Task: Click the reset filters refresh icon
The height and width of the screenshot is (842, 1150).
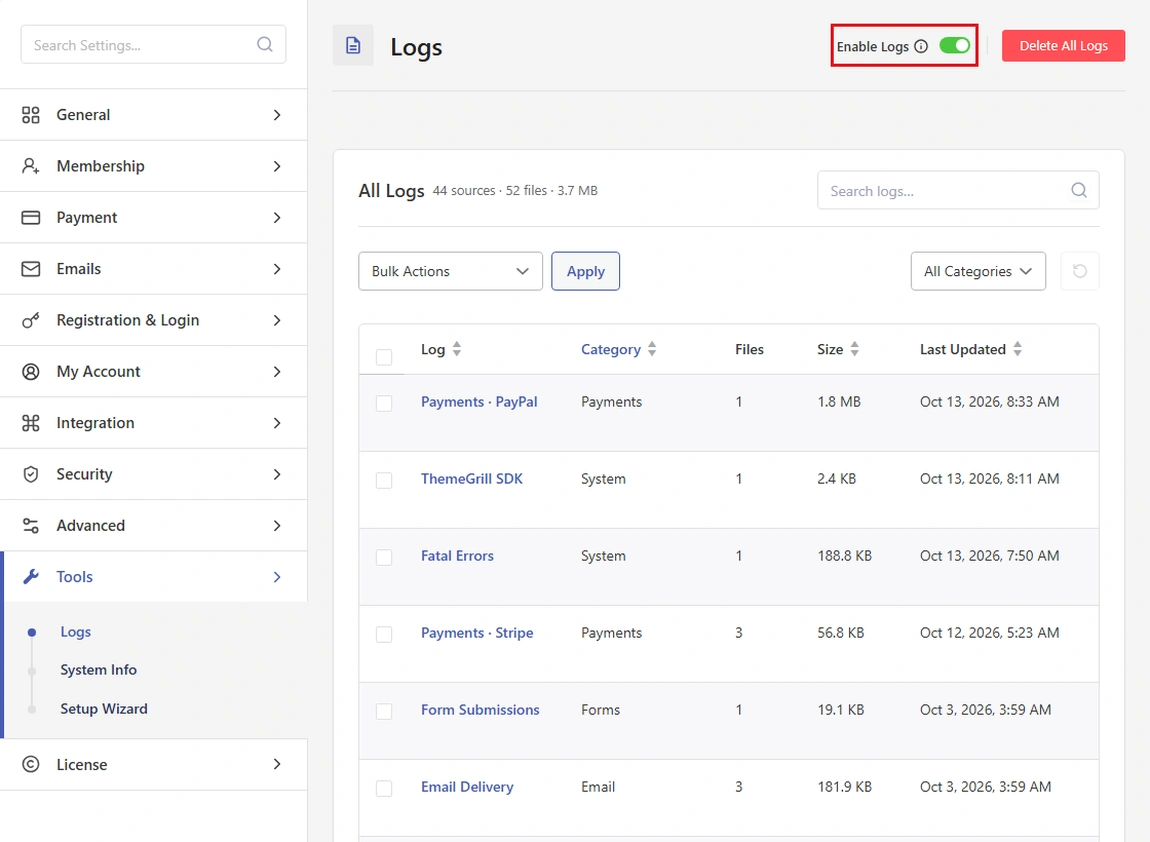Action: tap(1080, 271)
